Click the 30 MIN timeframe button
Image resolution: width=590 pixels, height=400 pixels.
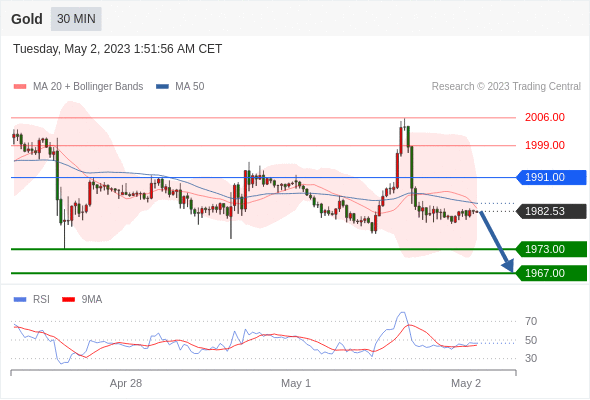[x=76, y=19]
